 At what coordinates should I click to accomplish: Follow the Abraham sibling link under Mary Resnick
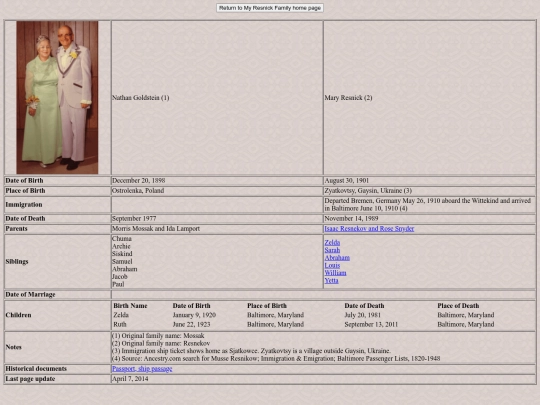coord(337,258)
